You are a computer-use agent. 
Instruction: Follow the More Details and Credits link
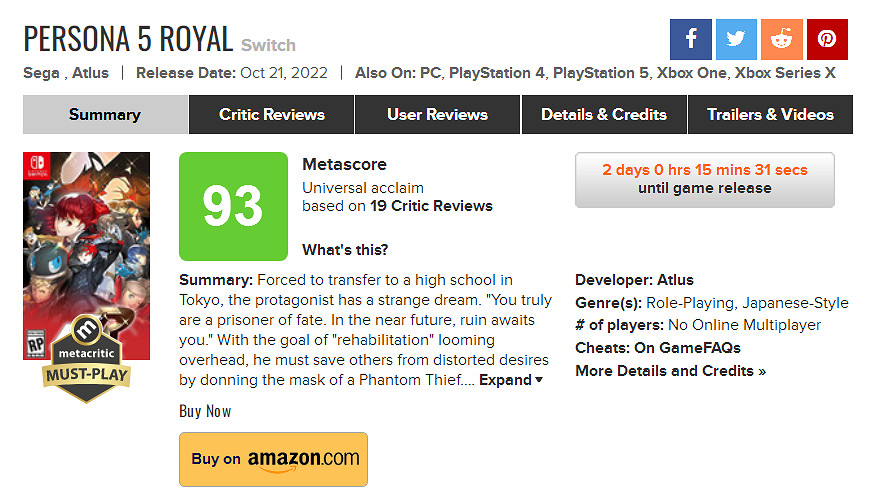click(x=670, y=371)
